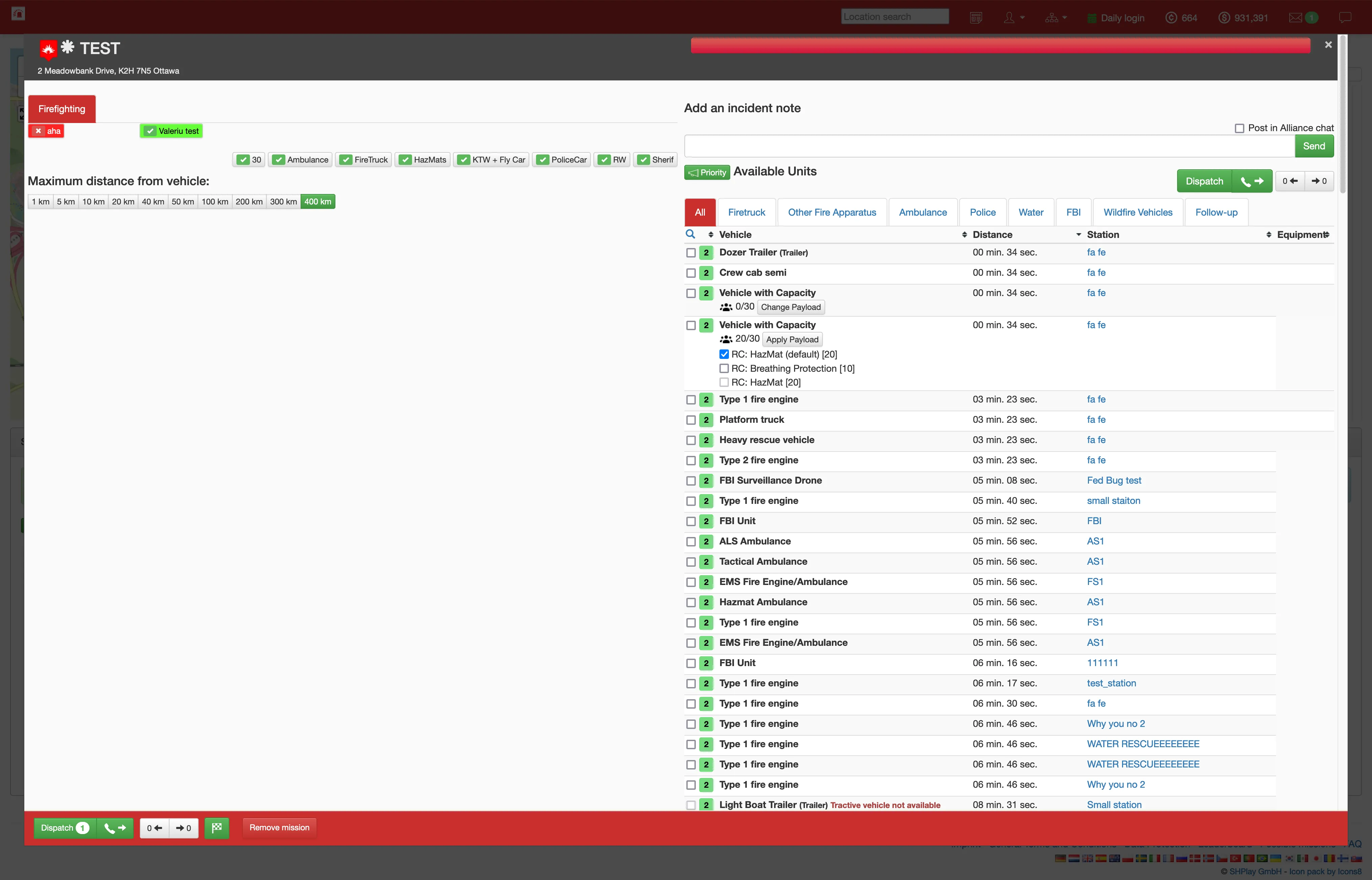Go to next mission using bottom-bar right arrow
The image size is (1372, 880).
pyautogui.click(x=184, y=828)
